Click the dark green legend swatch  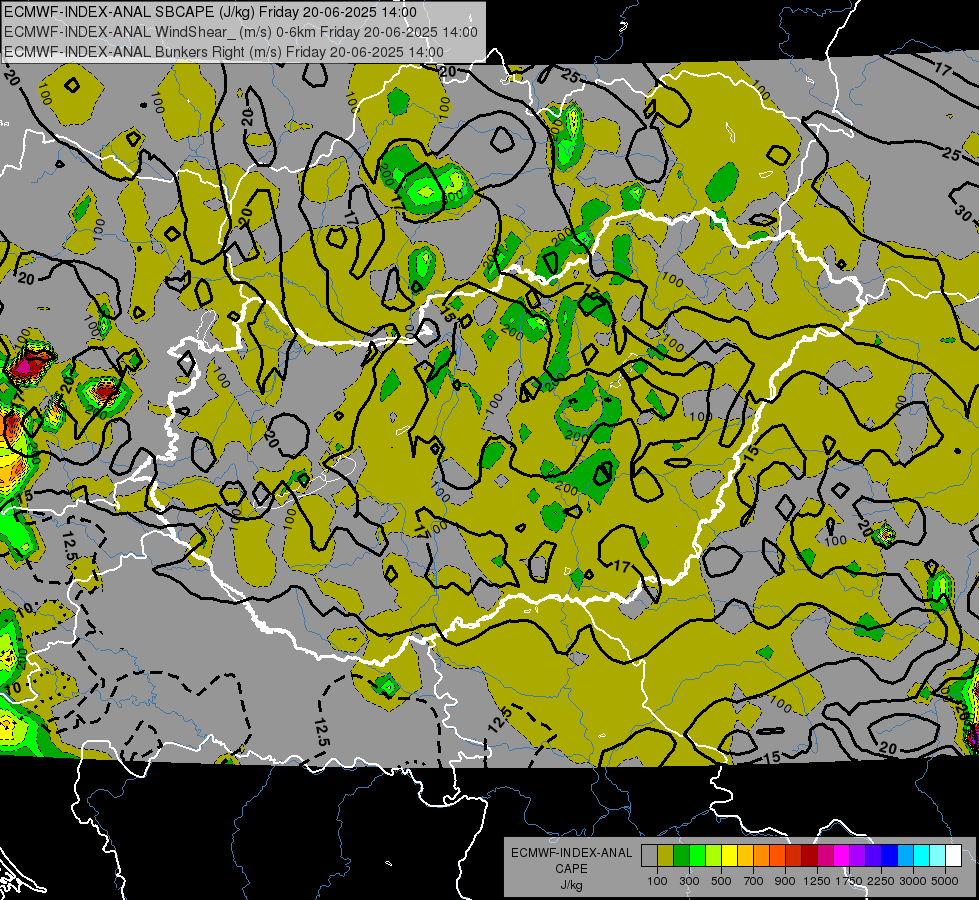pyautogui.click(x=681, y=856)
